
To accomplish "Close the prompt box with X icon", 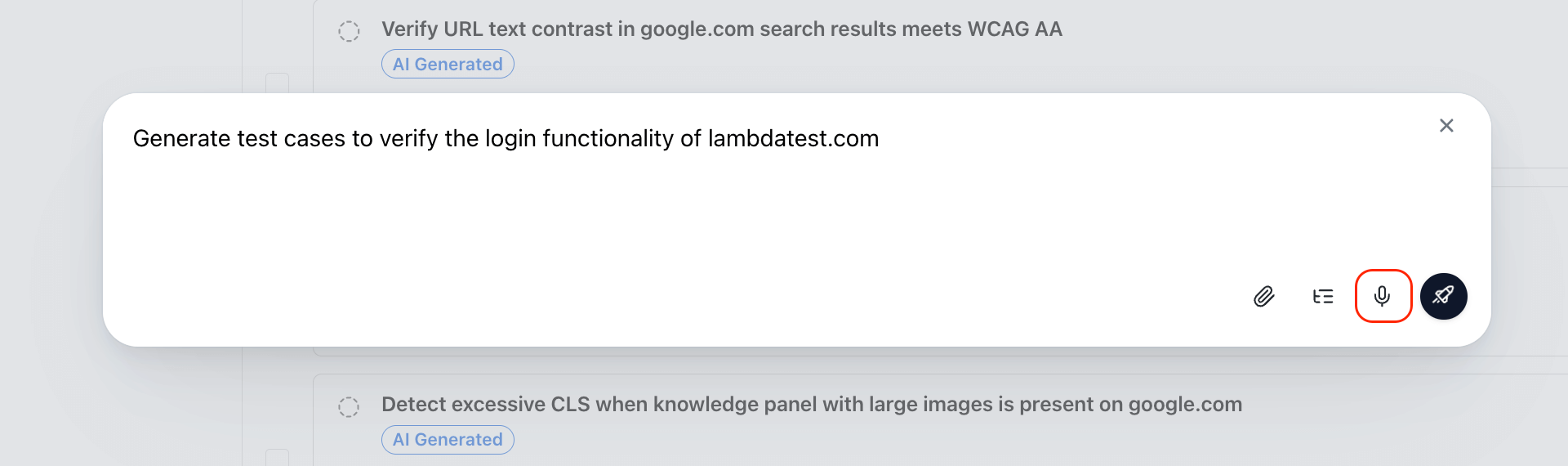I will [1446, 126].
